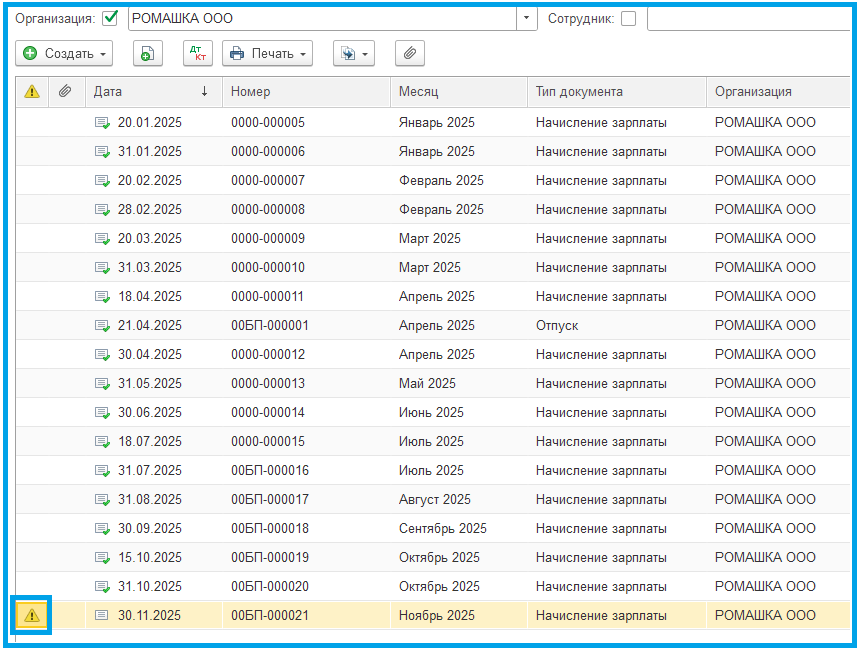Click the paperclip attachments button in toolbar
Image resolution: width=860 pixels, height=651 pixels.
click(409, 54)
